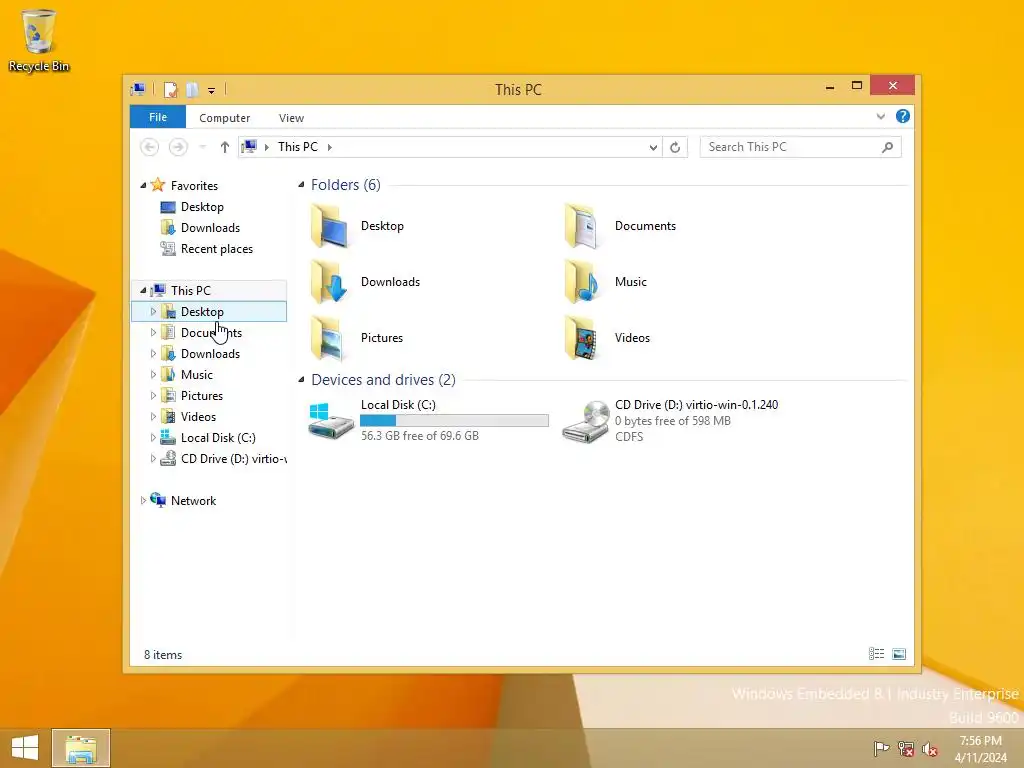Select the CD Drive (D:) virtio-win icon
The width and height of the screenshot is (1024, 768).
(x=585, y=422)
